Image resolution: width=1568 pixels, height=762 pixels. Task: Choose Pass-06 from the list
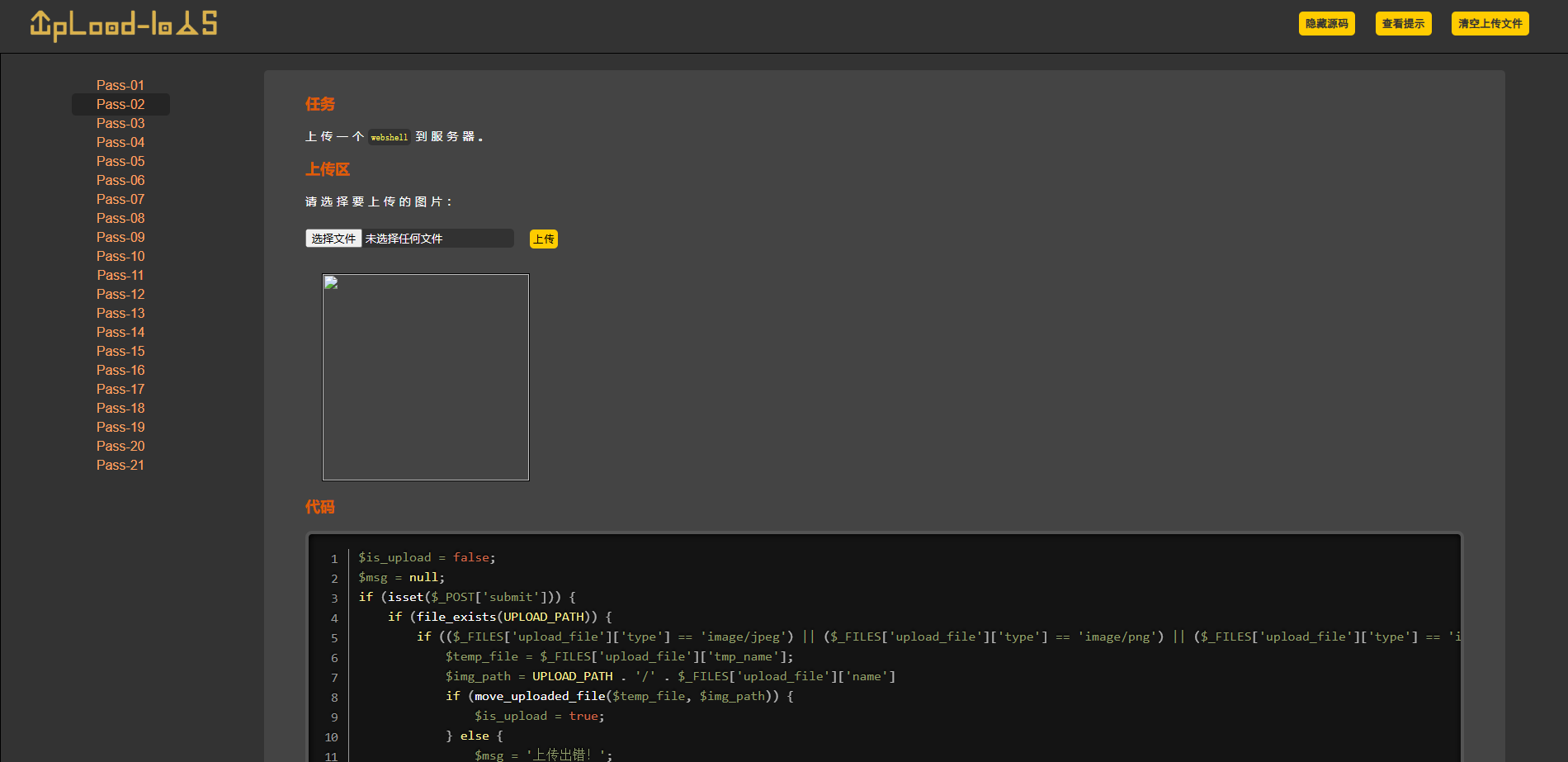(x=120, y=180)
